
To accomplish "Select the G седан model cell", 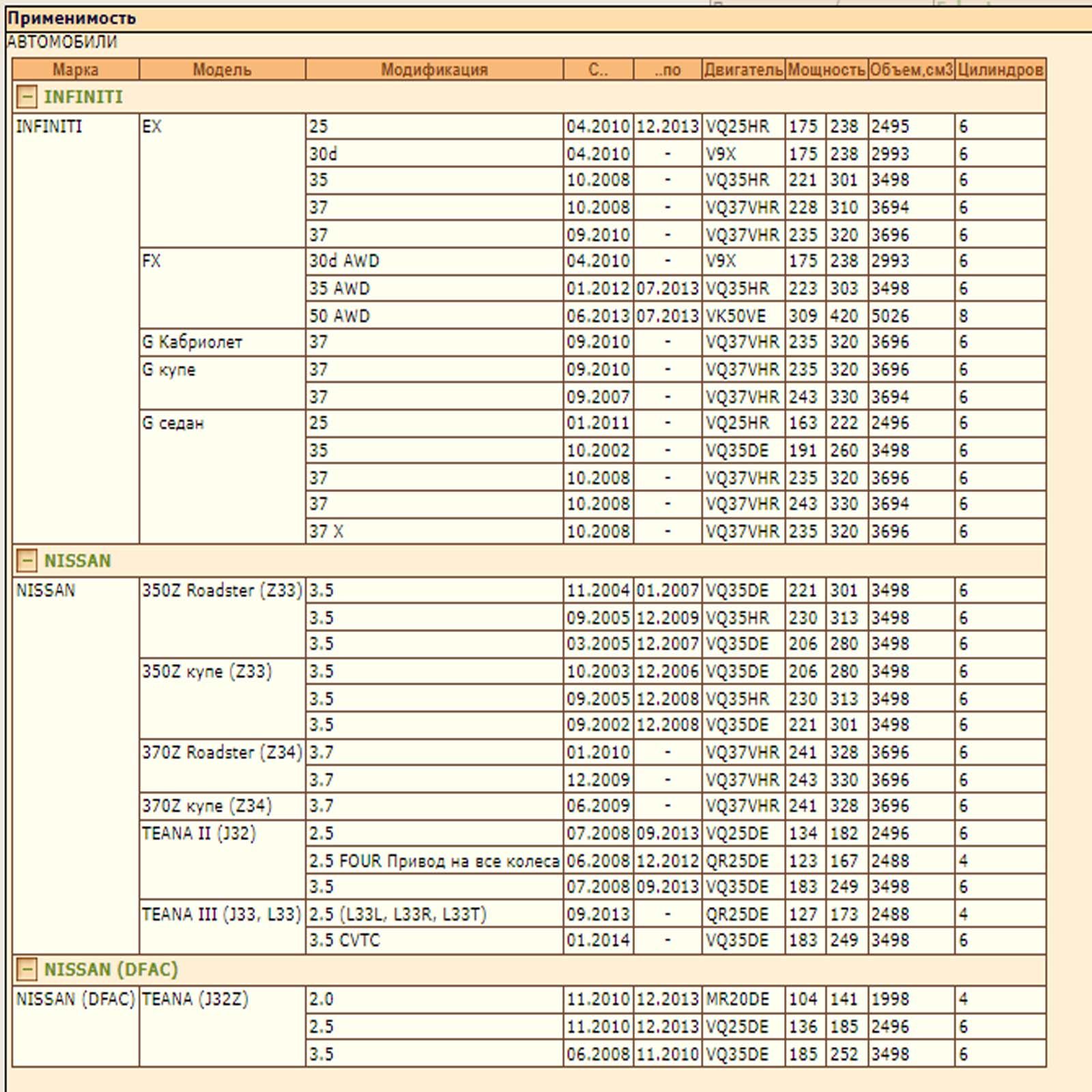I will coord(222,477).
